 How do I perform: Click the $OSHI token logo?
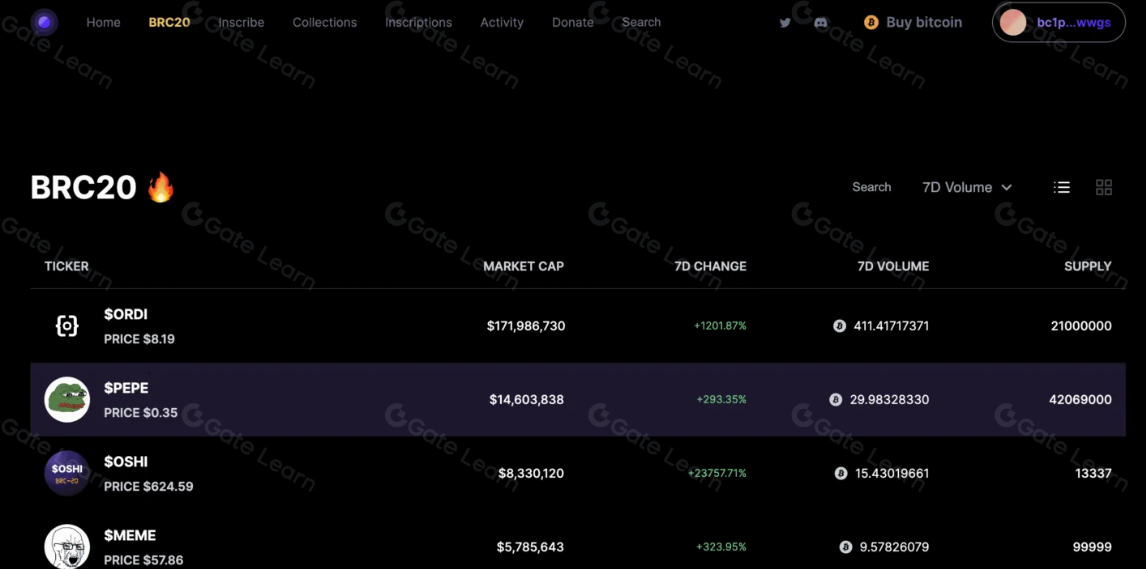pyautogui.click(x=67, y=473)
